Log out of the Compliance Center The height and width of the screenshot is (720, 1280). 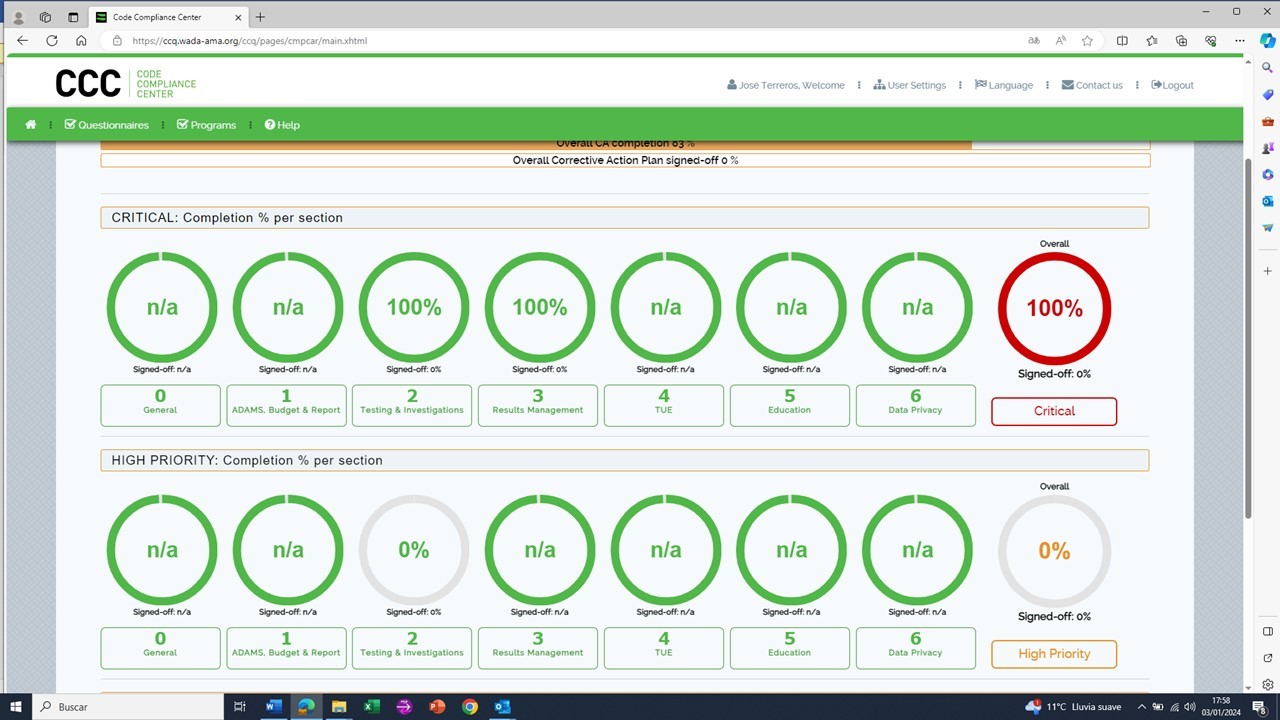click(x=1172, y=85)
